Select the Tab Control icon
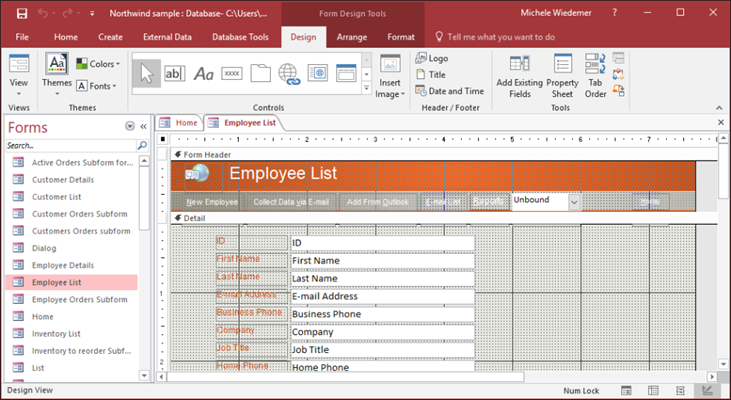Screen dimensions: 731x400 pyautogui.click(x=260, y=74)
